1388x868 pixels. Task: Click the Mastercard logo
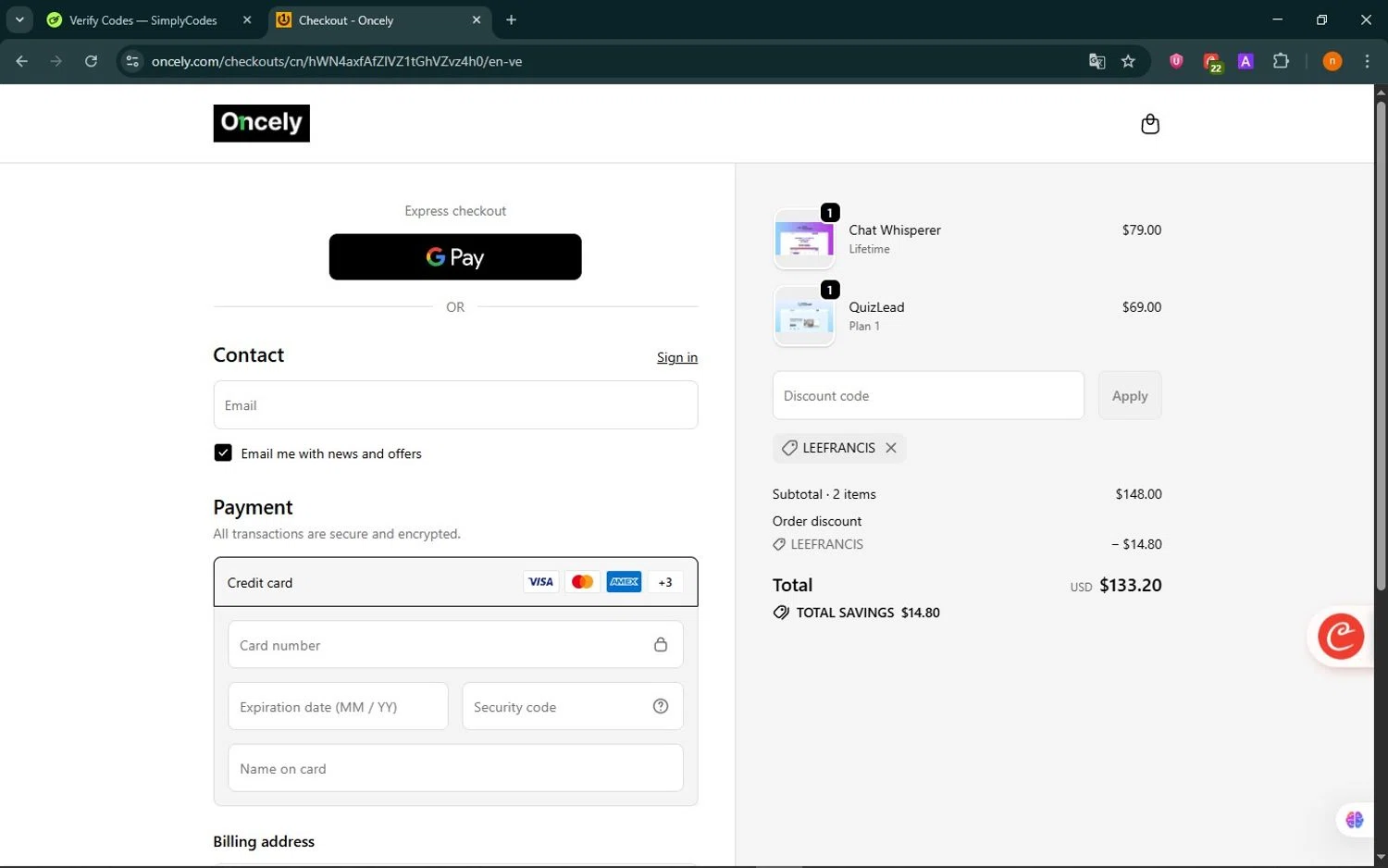click(582, 582)
